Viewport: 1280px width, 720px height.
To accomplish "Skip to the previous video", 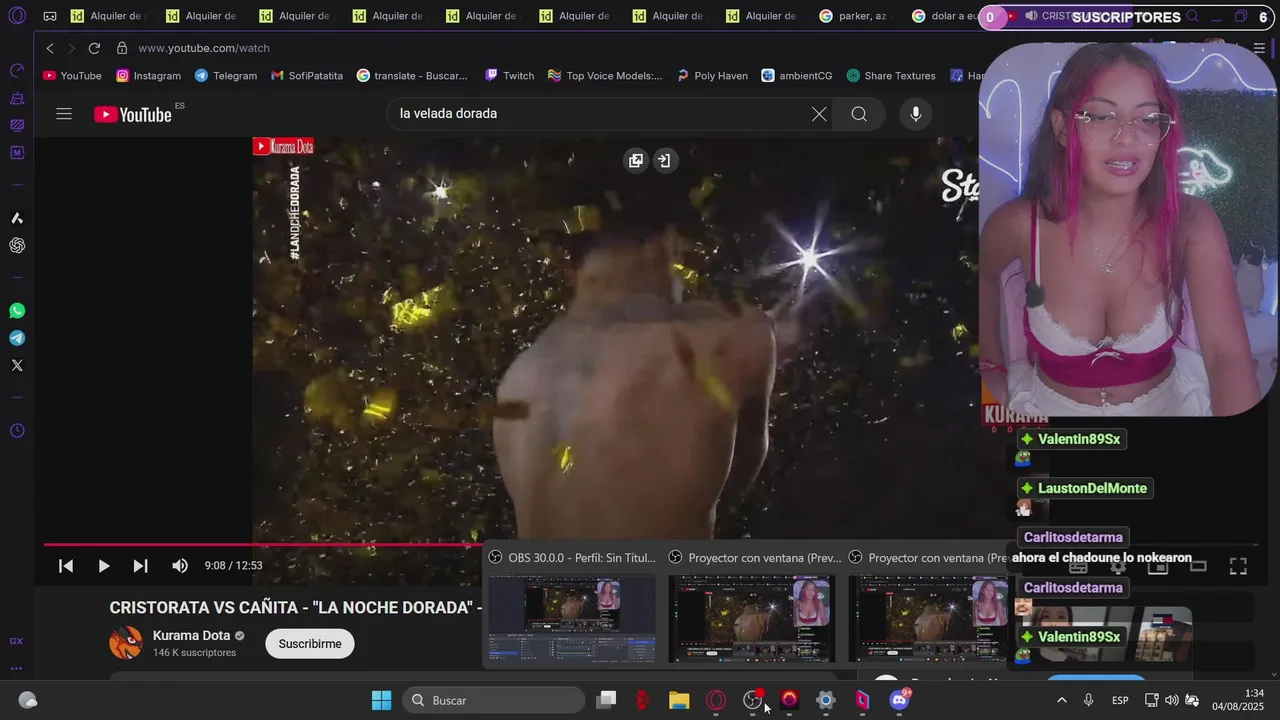I will tap(66, 566).
